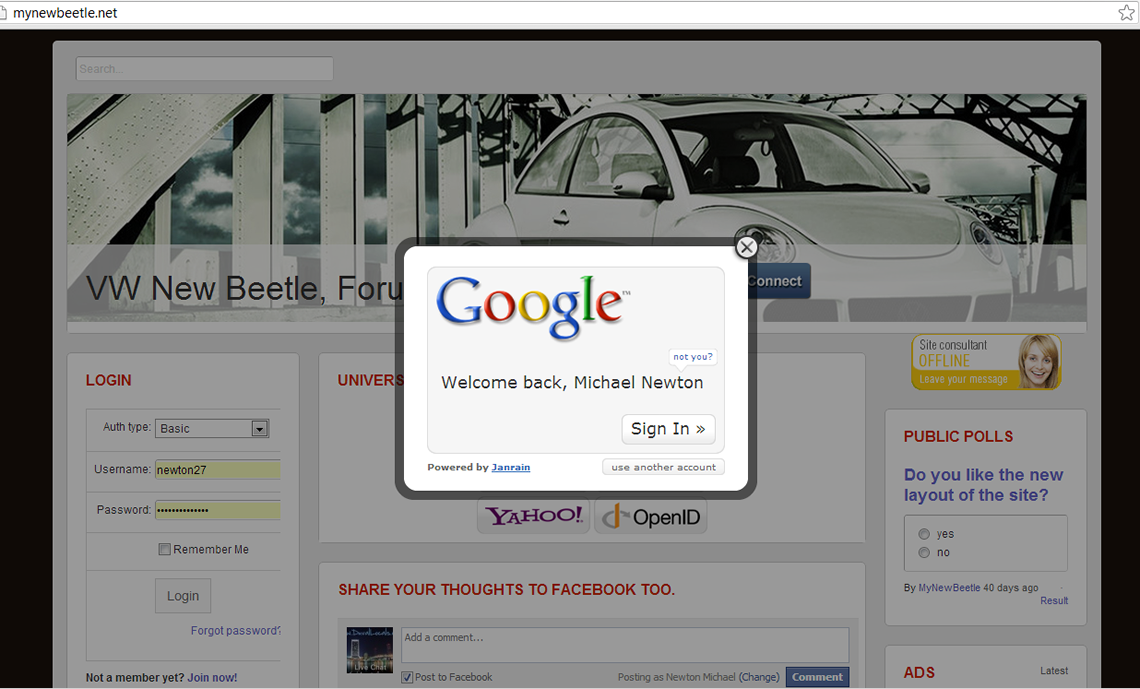The width and height of the screenshot is (1140, 689).
Task: Close the Google sign-in popup
Action: (x=746, y=247)
